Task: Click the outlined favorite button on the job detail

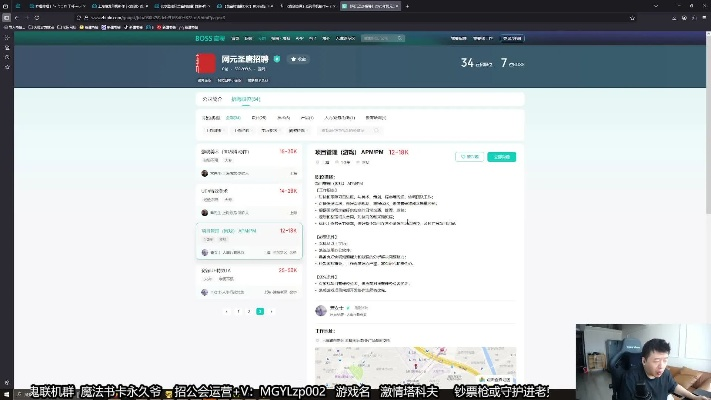Action: click(468, 157)
